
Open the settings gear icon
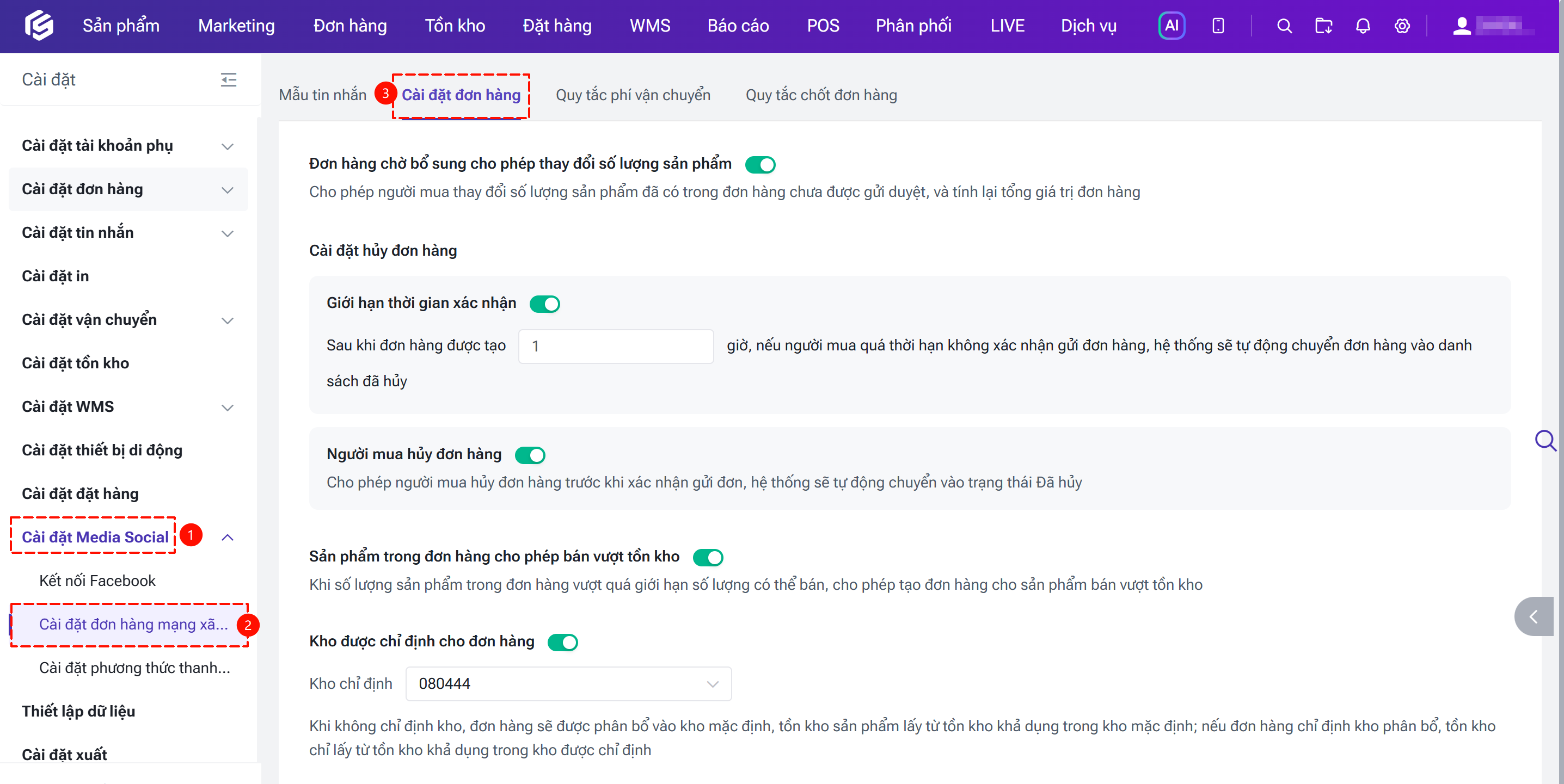coord(1401,26)
